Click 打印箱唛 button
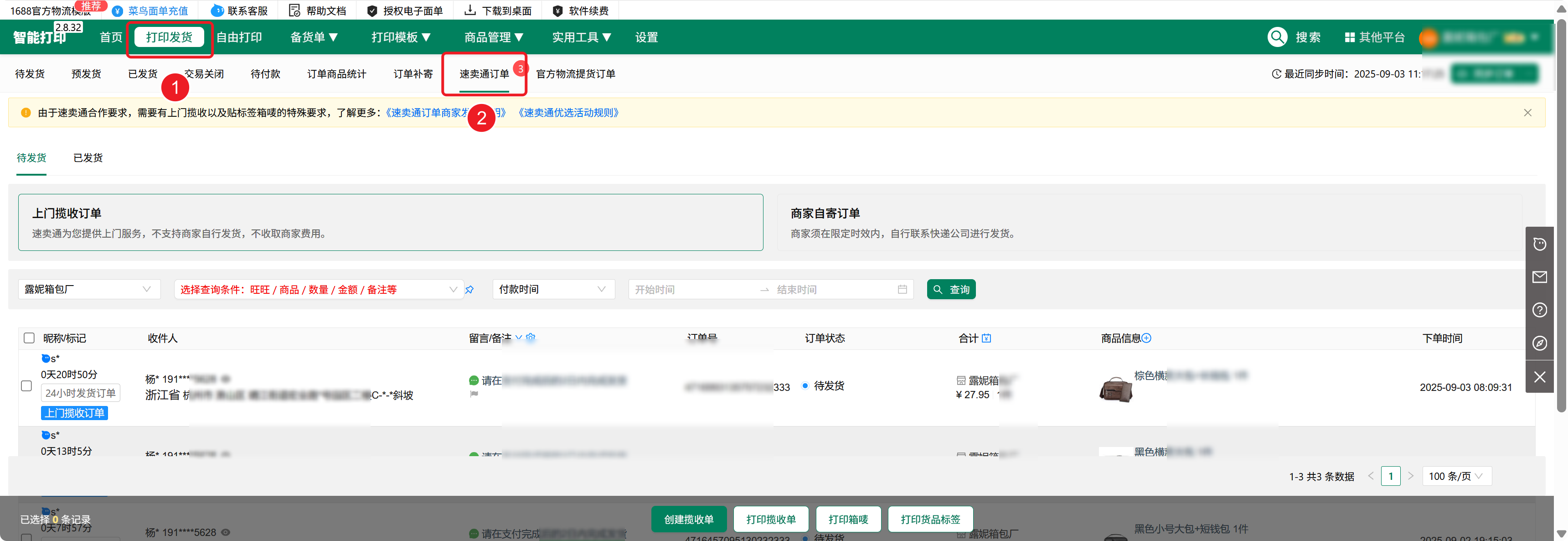This screenshot has width=1568, height=541. coord(848,519)
